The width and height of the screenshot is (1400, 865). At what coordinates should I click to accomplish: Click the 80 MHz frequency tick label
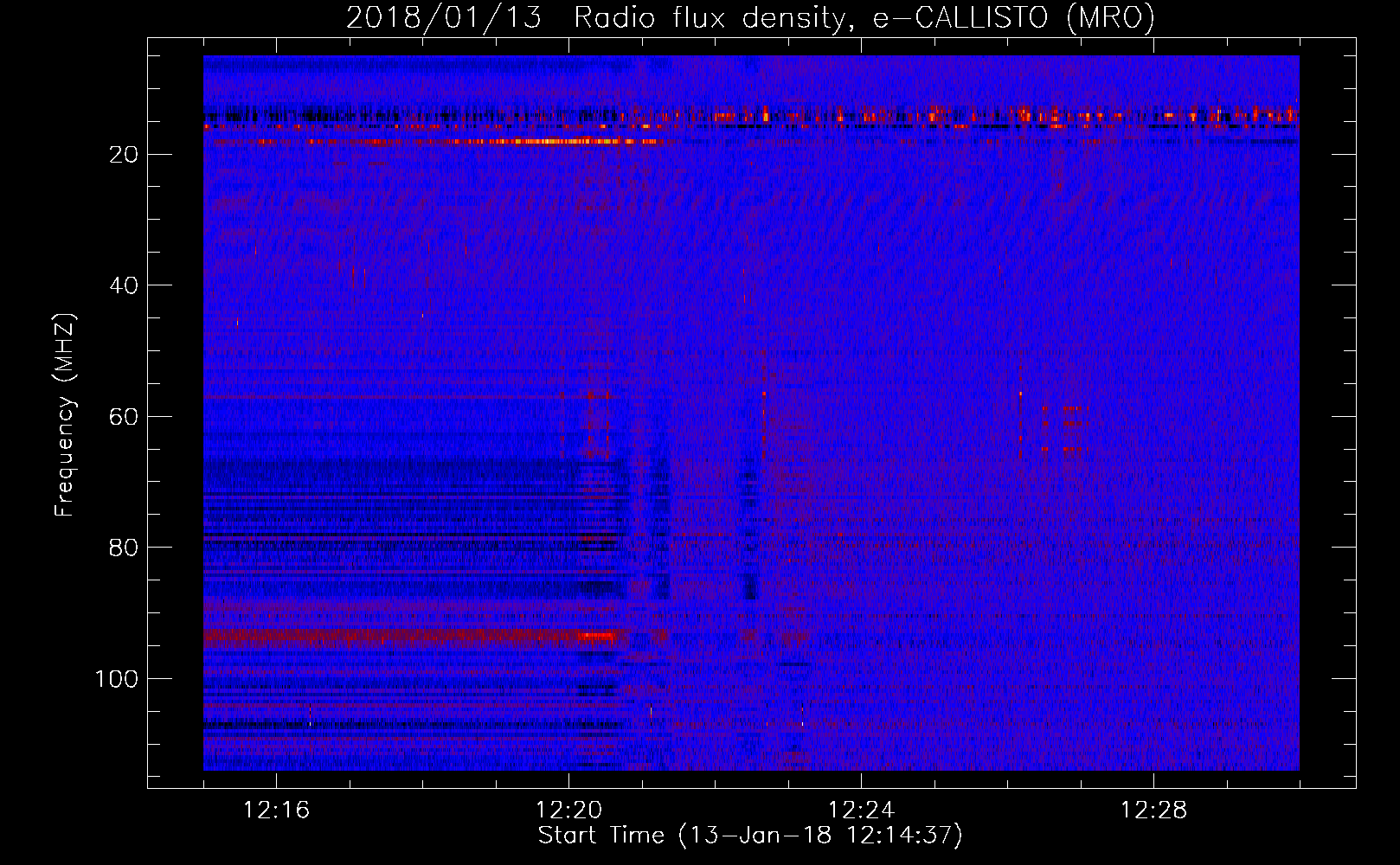[125, 548]
